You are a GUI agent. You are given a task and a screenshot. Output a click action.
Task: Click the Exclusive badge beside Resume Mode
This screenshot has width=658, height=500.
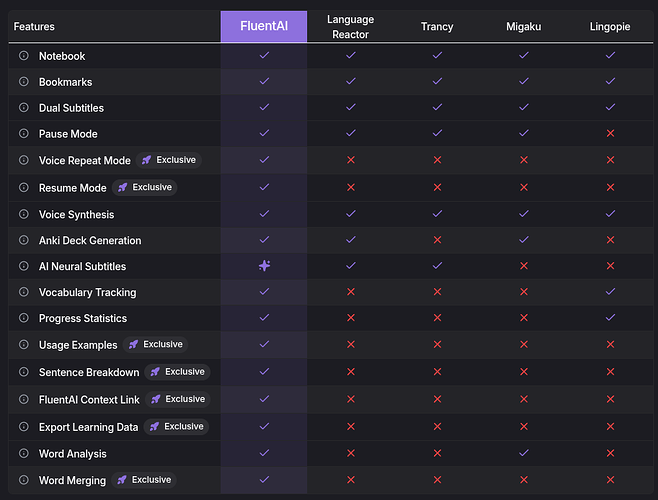144,187
